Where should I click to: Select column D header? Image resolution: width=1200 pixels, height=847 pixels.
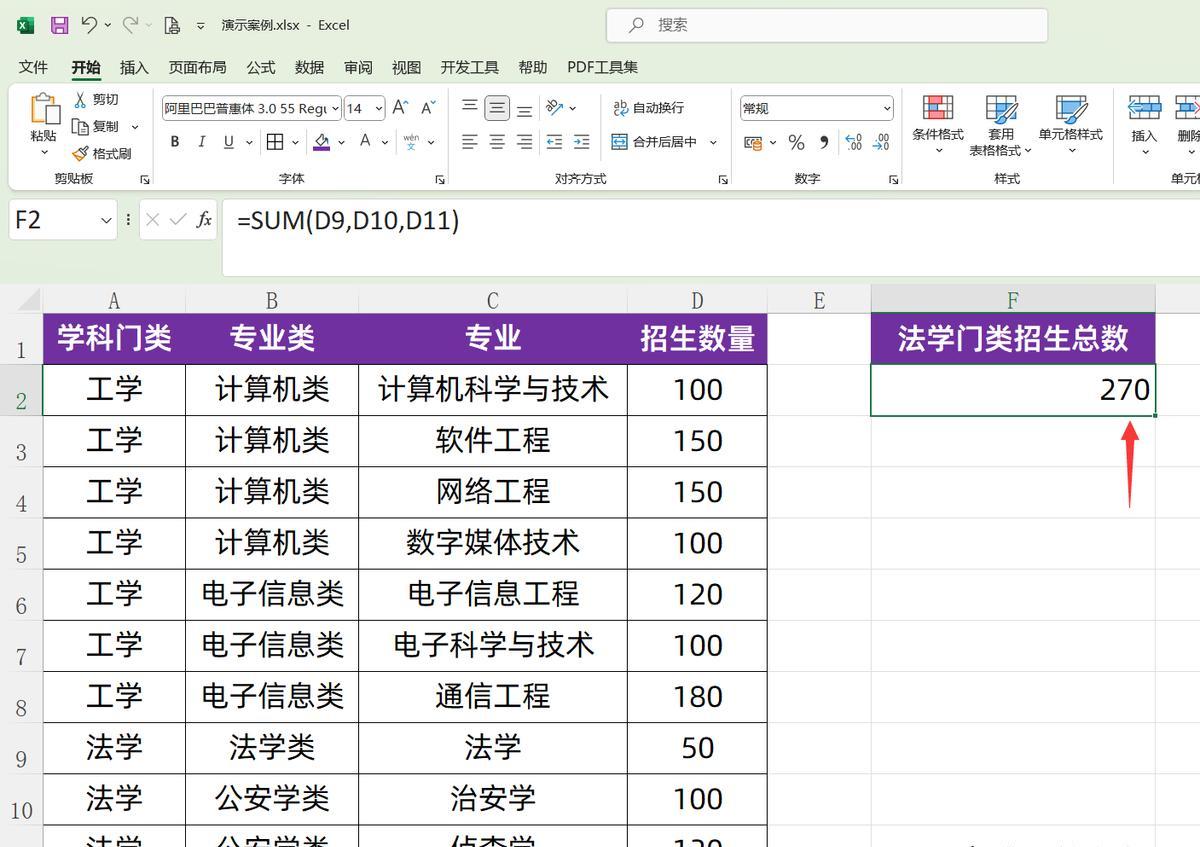(697, 300)
